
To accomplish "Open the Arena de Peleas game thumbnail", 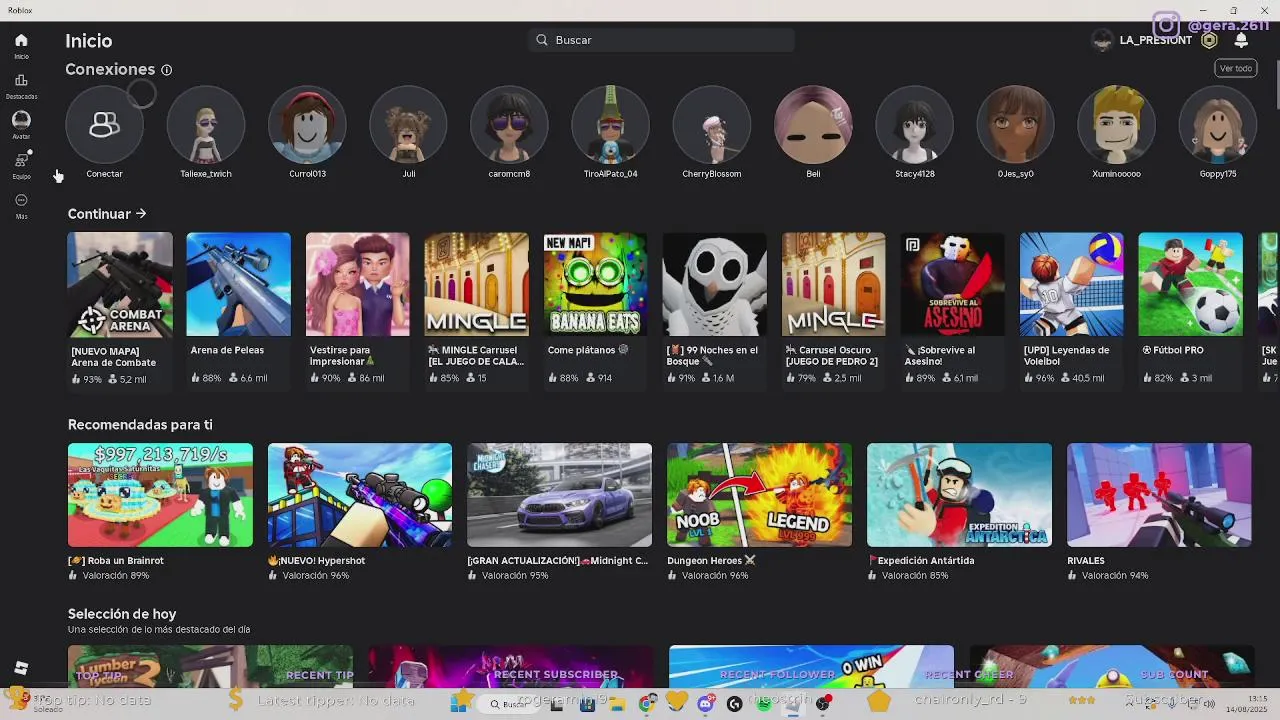I will point(239,284).
